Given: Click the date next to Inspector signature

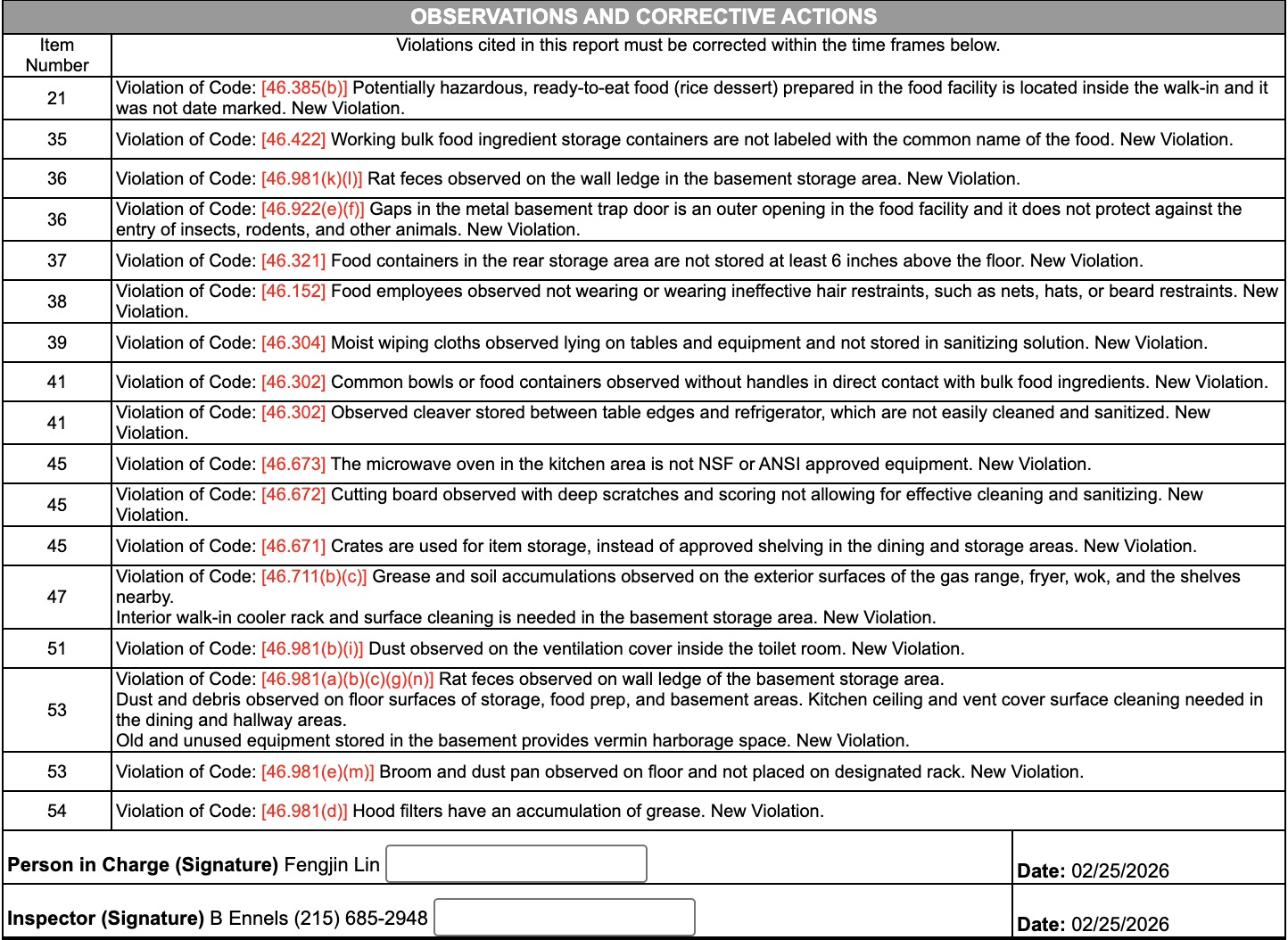Looking at the screenshot, I should 1119,924.
